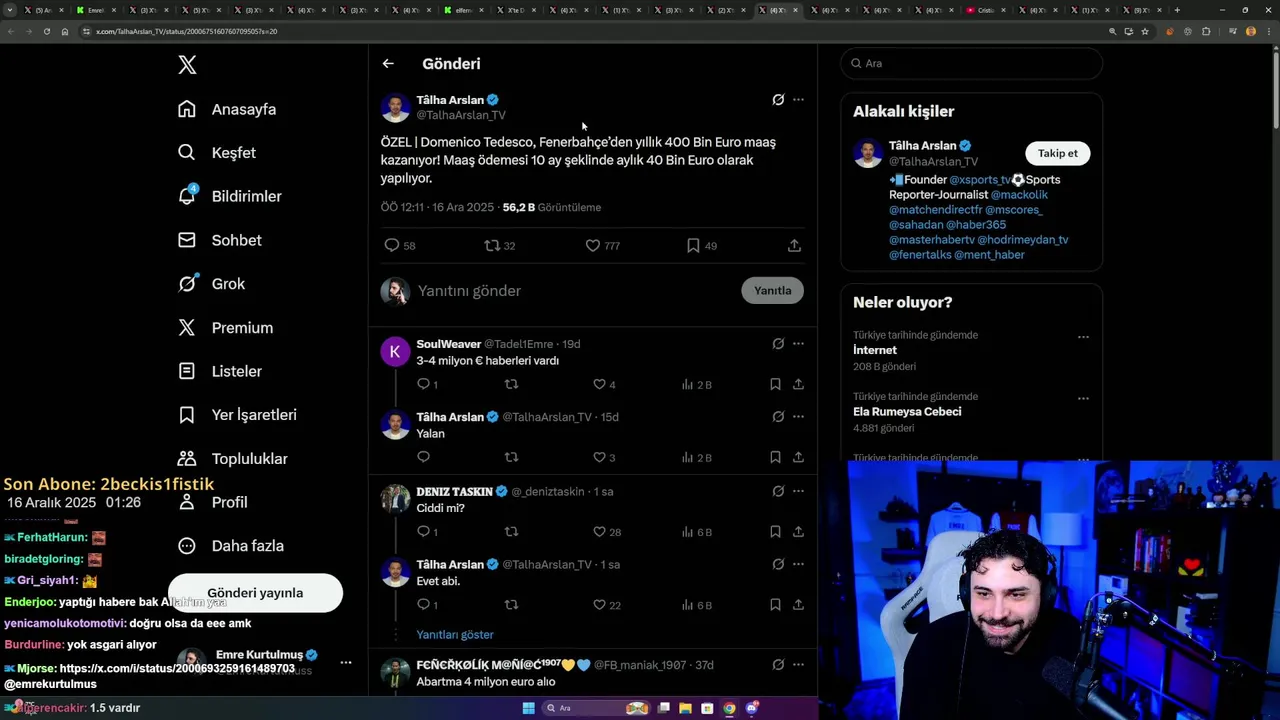Click the Yanıtla button
The image size is (1280, 720).
(772, 291)
